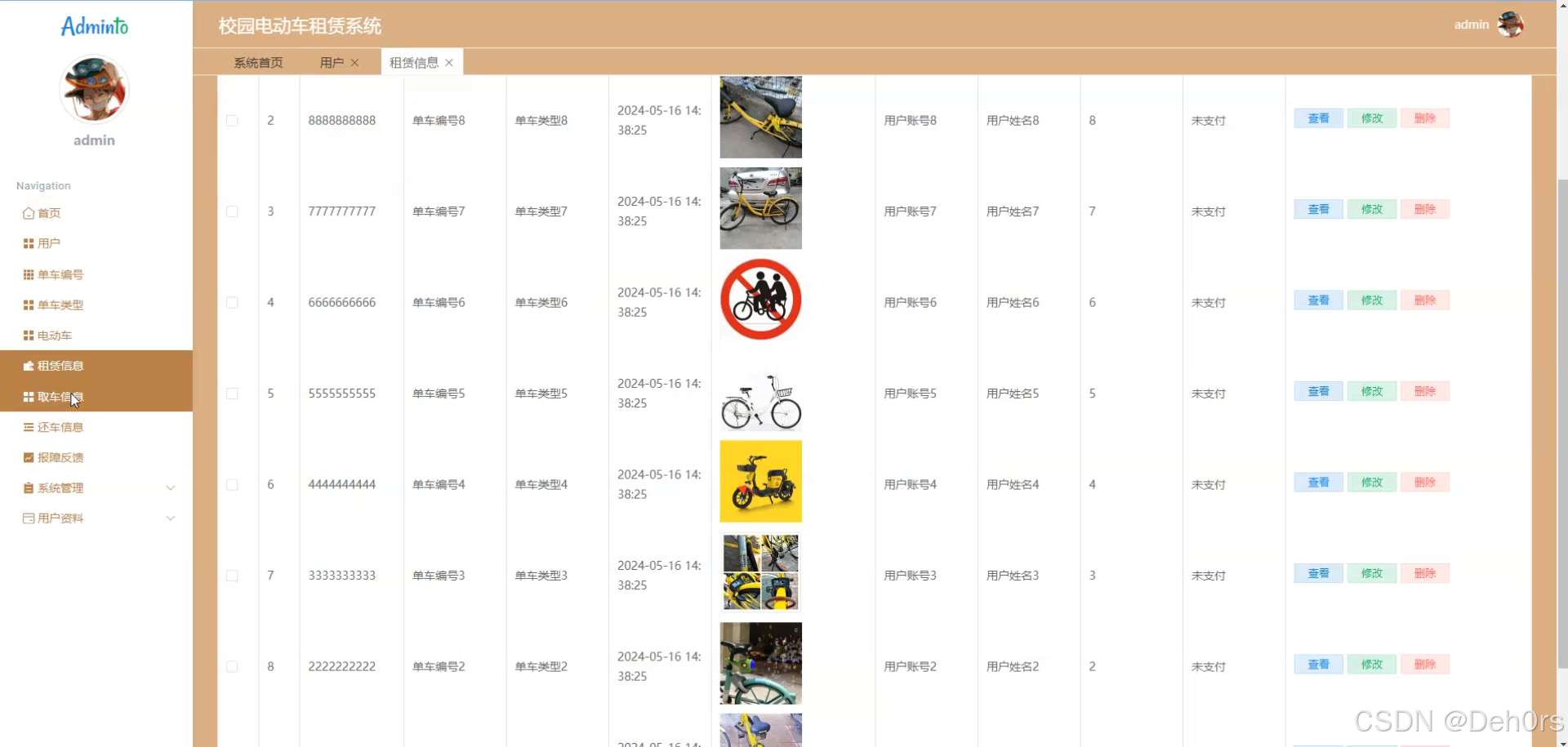The image size is (1568, 747).
Task: Close the 用户 tab
Action: 354,63
